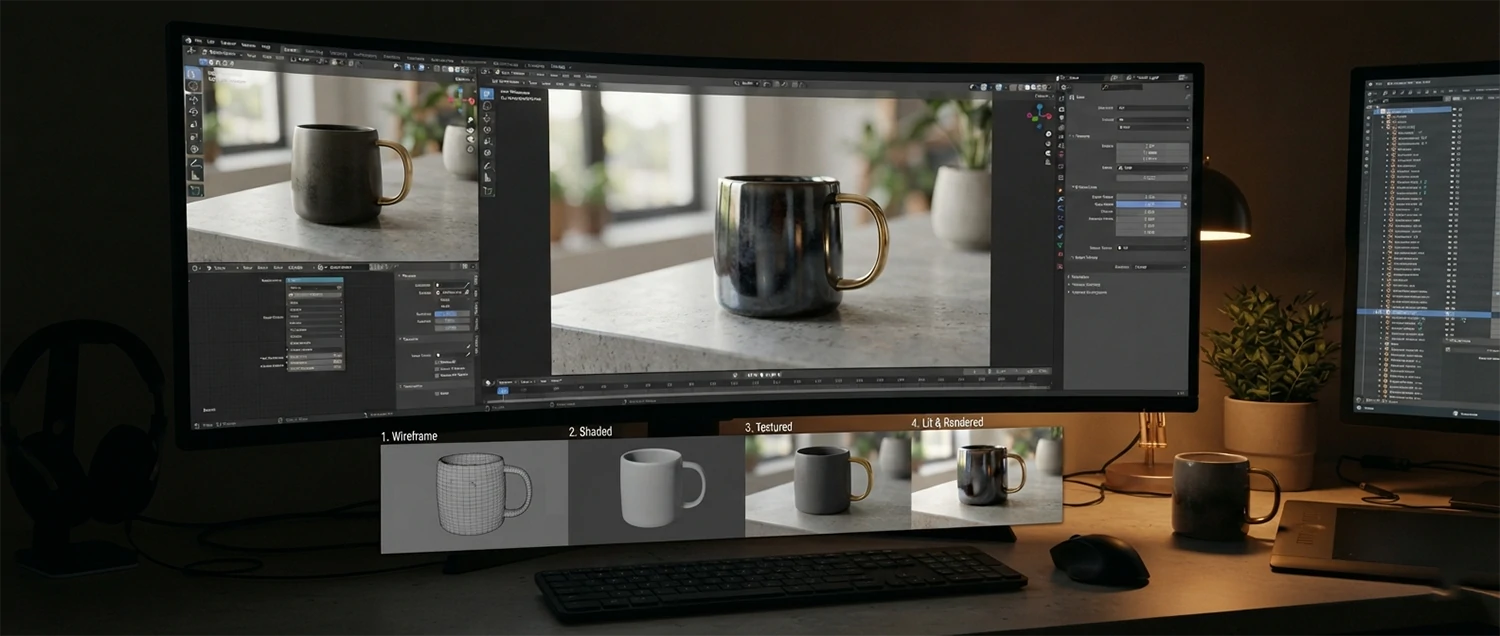
Task: Click the highlighted select tool in center viewport toolbar
Action: tap(487, 94)
